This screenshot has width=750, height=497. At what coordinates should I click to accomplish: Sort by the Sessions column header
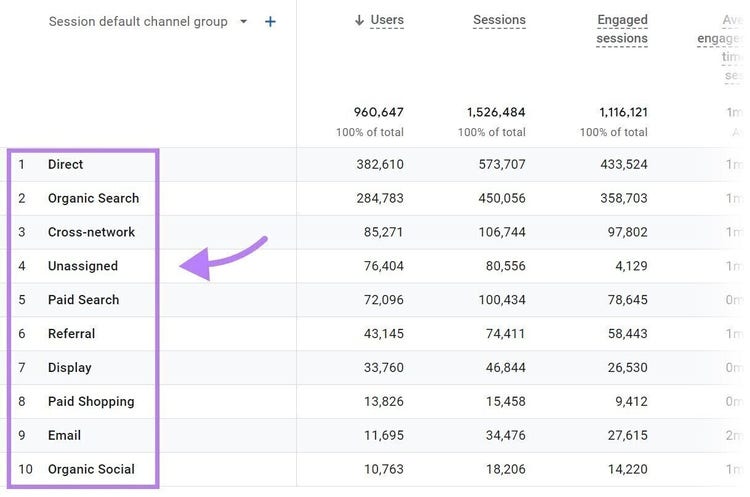coord(499,20)
